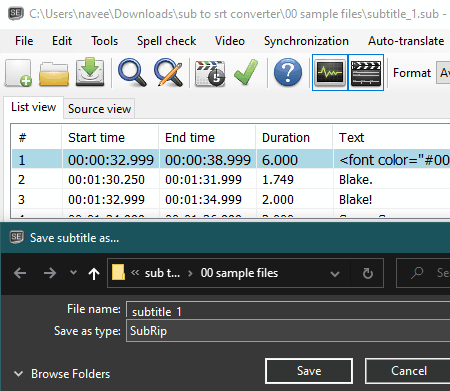The height and width of the screenshot is (391, 450).
Task: Click the 'sub t...' breadcrumb folder
Action: click(x=162, y=273)
